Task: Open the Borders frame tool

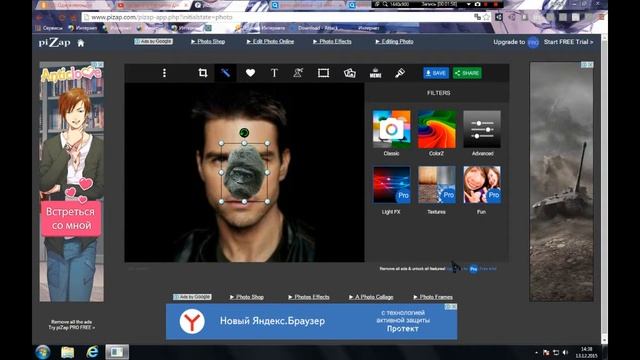Action: [x=323, y=73]
